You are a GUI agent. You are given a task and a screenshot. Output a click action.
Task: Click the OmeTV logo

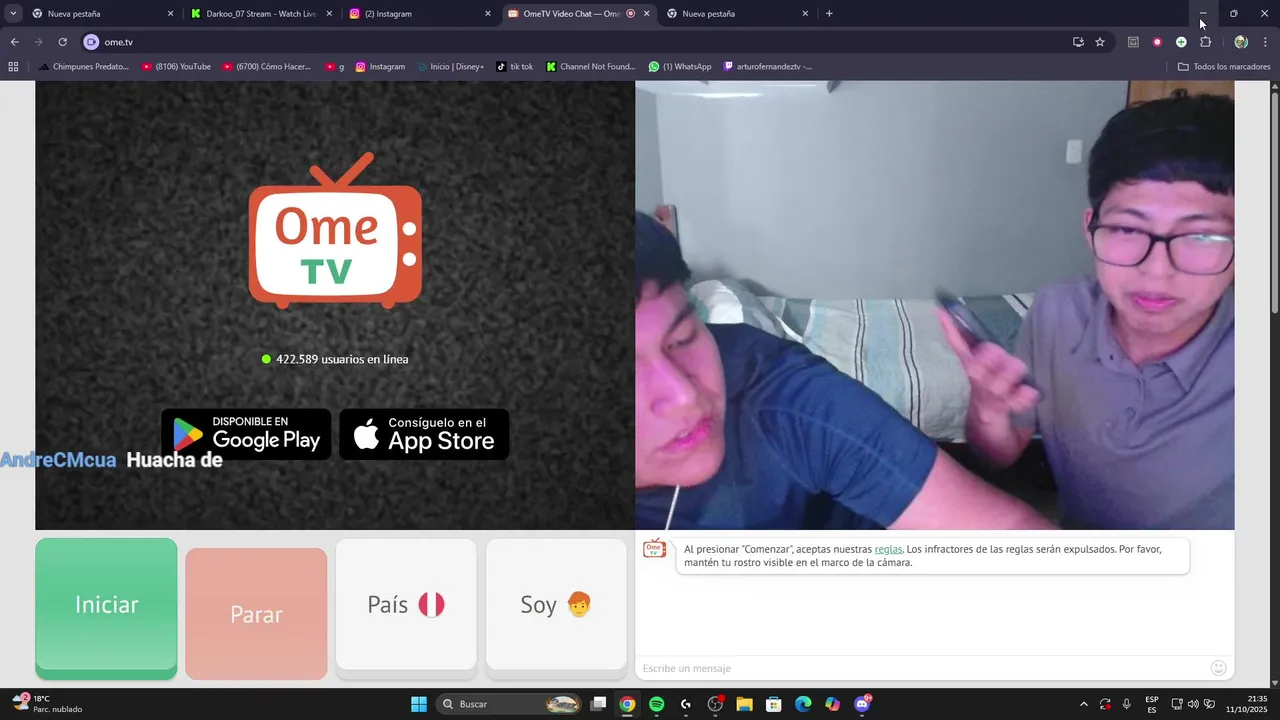coord(335,231)
